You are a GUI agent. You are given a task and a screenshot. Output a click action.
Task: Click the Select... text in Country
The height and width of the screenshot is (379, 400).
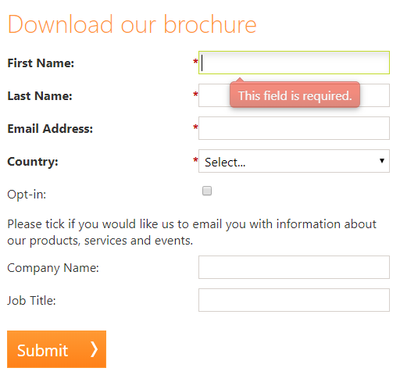[225, 162]
